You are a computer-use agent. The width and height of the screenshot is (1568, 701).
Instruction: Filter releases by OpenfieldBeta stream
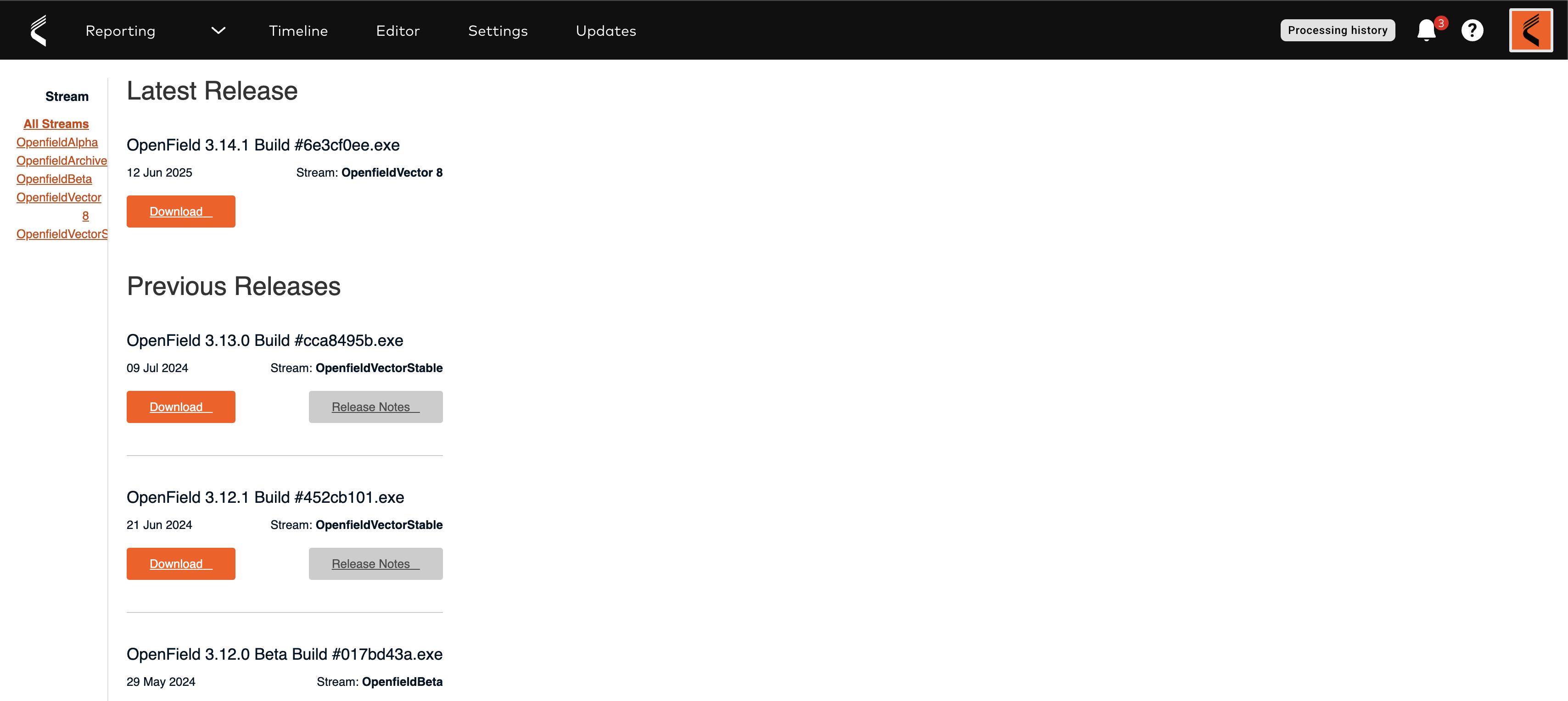(54, 179)
